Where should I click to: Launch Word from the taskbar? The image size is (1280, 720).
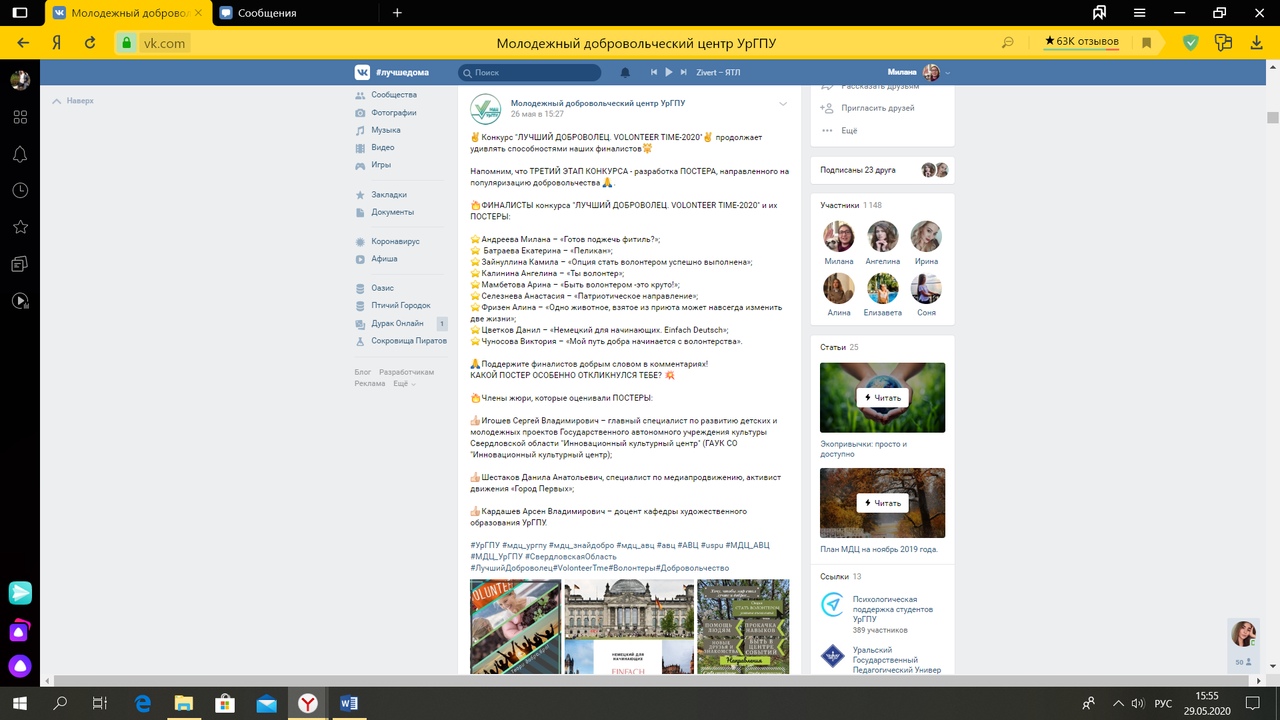click(x=348, y=703)
